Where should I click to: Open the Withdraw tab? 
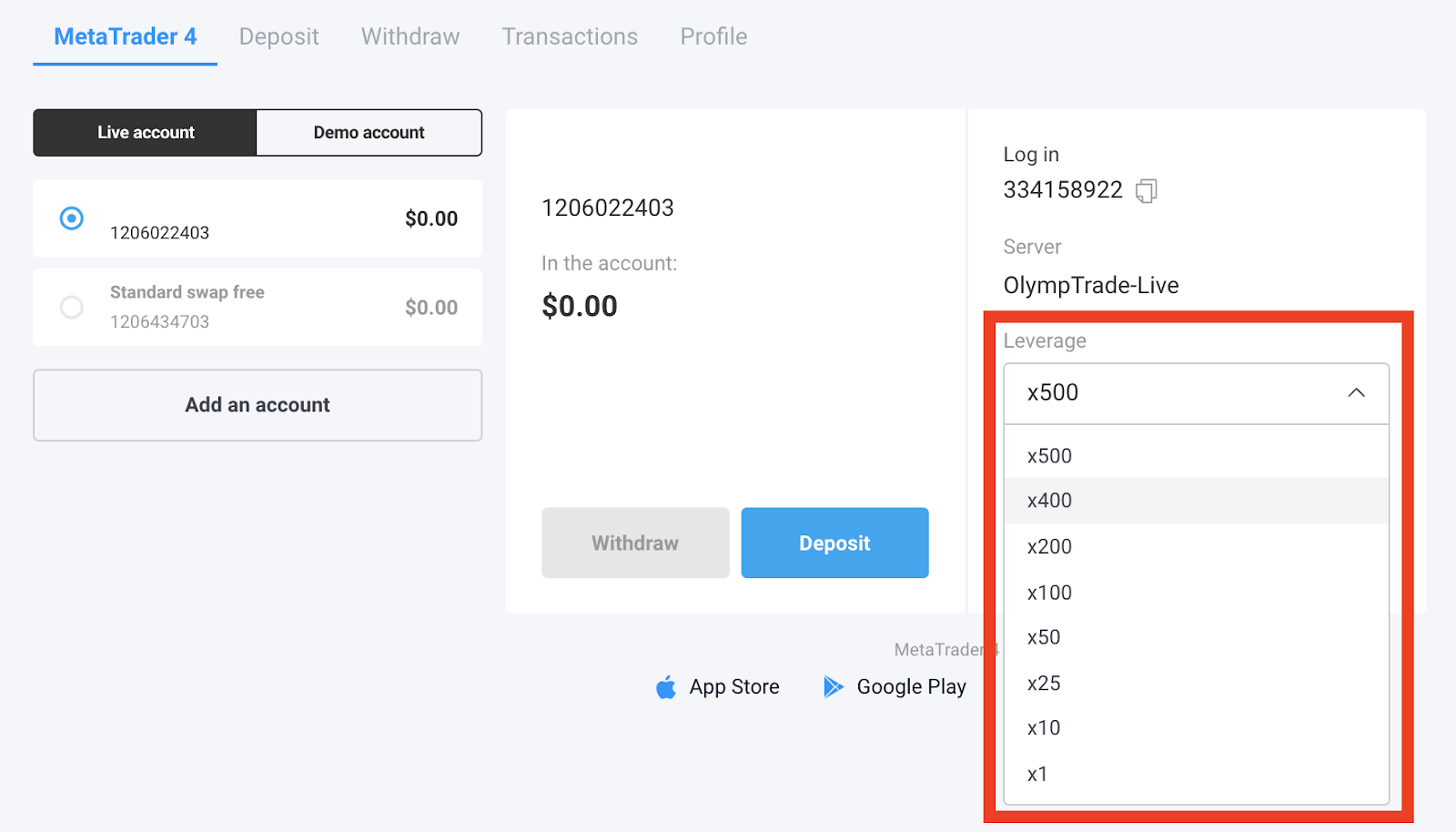tap(410, 36)
